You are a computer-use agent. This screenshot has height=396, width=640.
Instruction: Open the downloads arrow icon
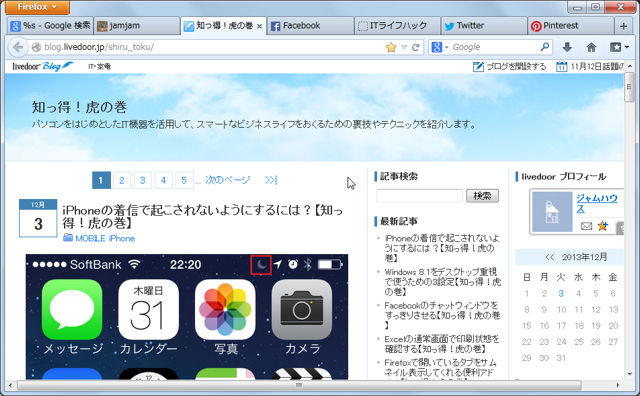click(x=567, y=47)
